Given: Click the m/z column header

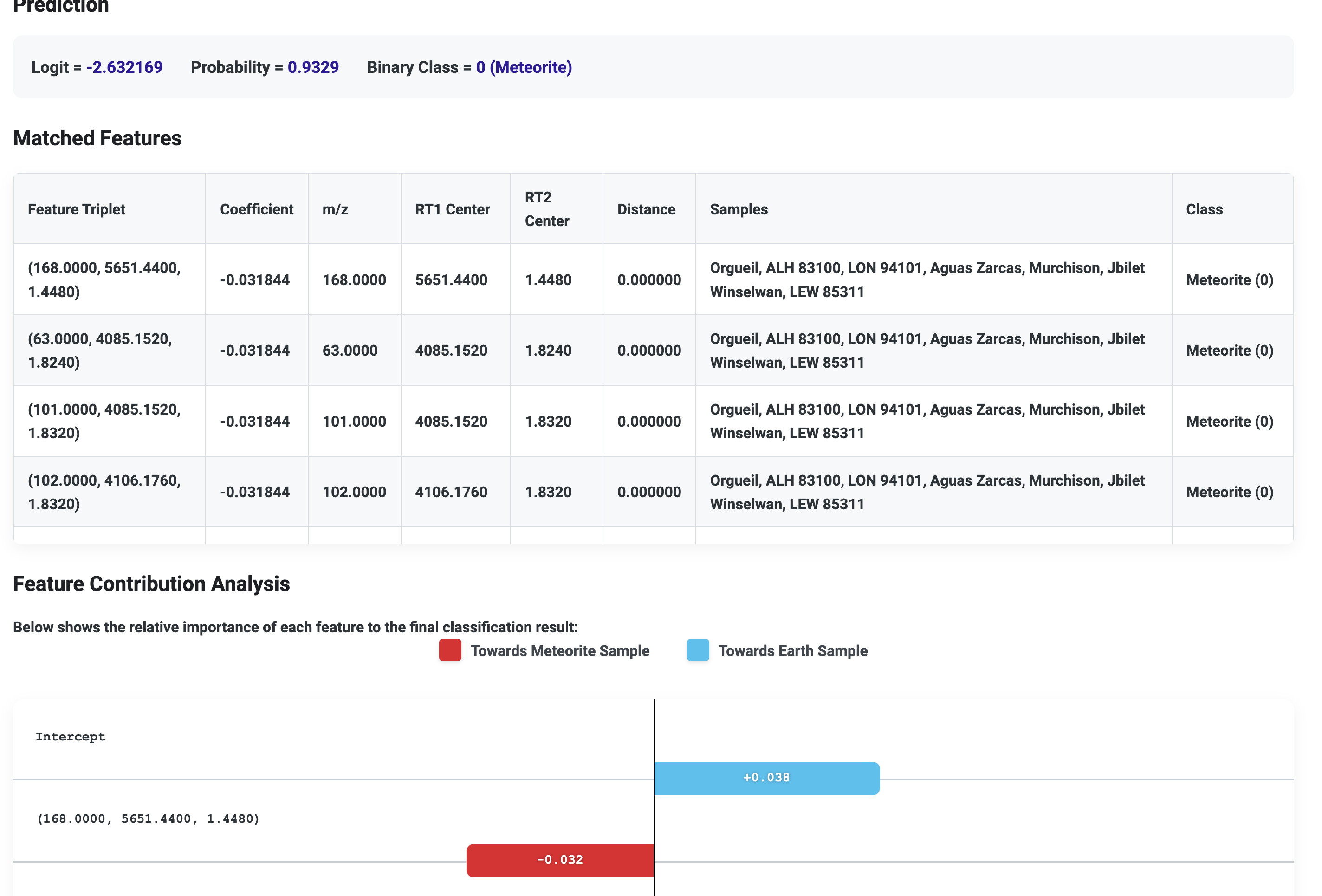Looking at the screenshot, I should click(335, 209).
